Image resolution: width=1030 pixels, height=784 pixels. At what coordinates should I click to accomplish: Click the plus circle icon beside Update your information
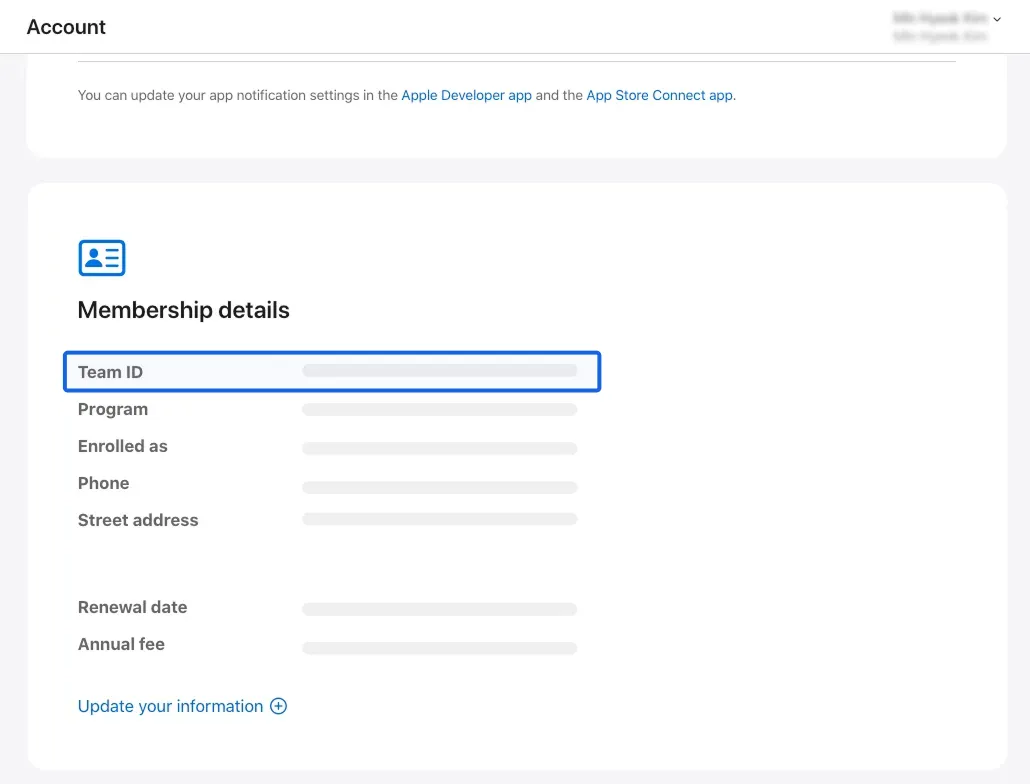tap(279, 706)
